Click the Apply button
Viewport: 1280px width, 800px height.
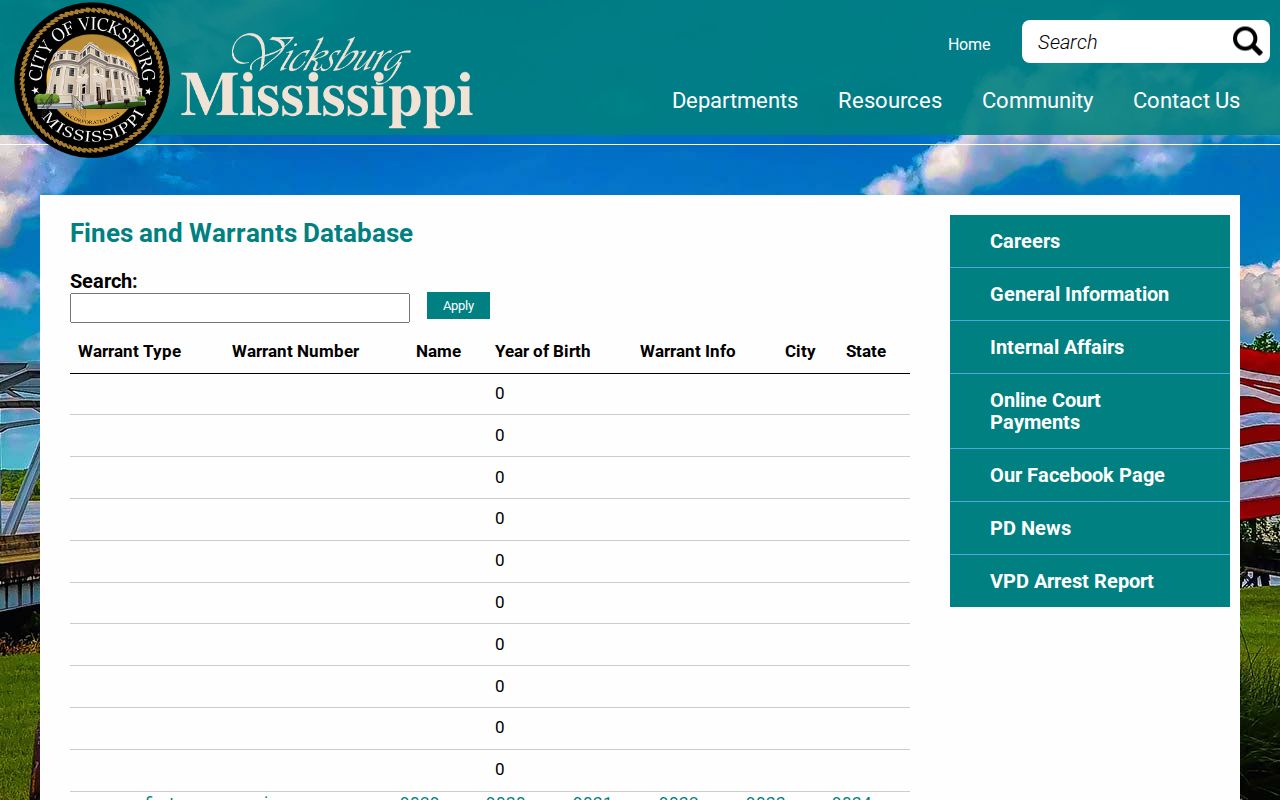point(458,306)
